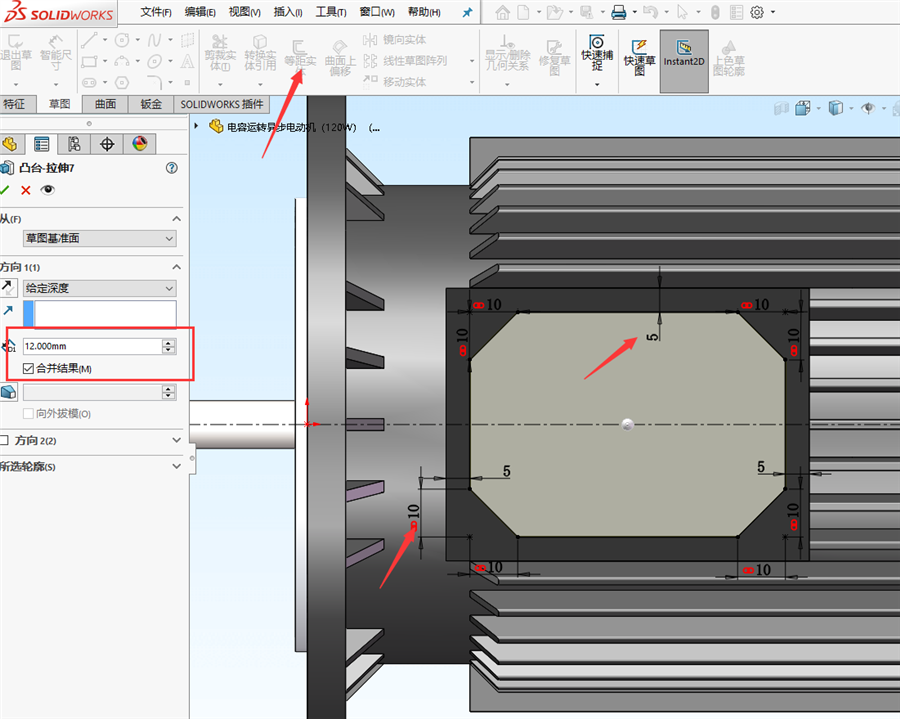Viewport: 900px width, 719px height.
Task: Select the Circle sketch tool
Action: [122, 40]
